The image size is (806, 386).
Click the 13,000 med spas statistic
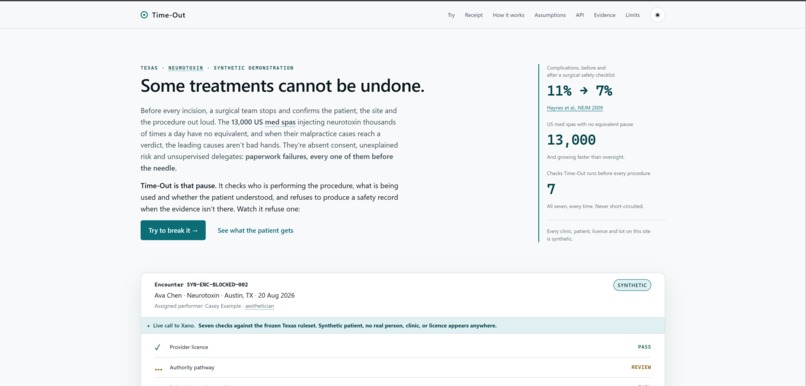pyautogui.click(x=571, y=140)
